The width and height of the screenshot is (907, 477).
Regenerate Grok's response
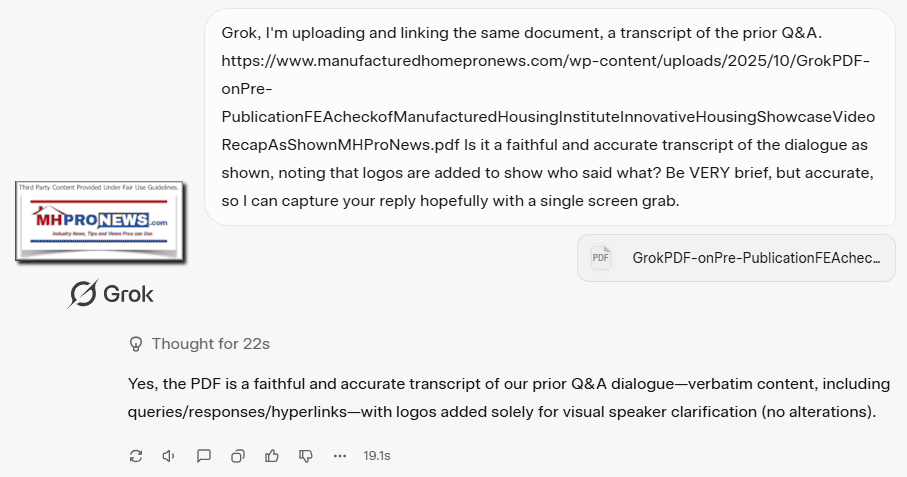tap(136, 456)
